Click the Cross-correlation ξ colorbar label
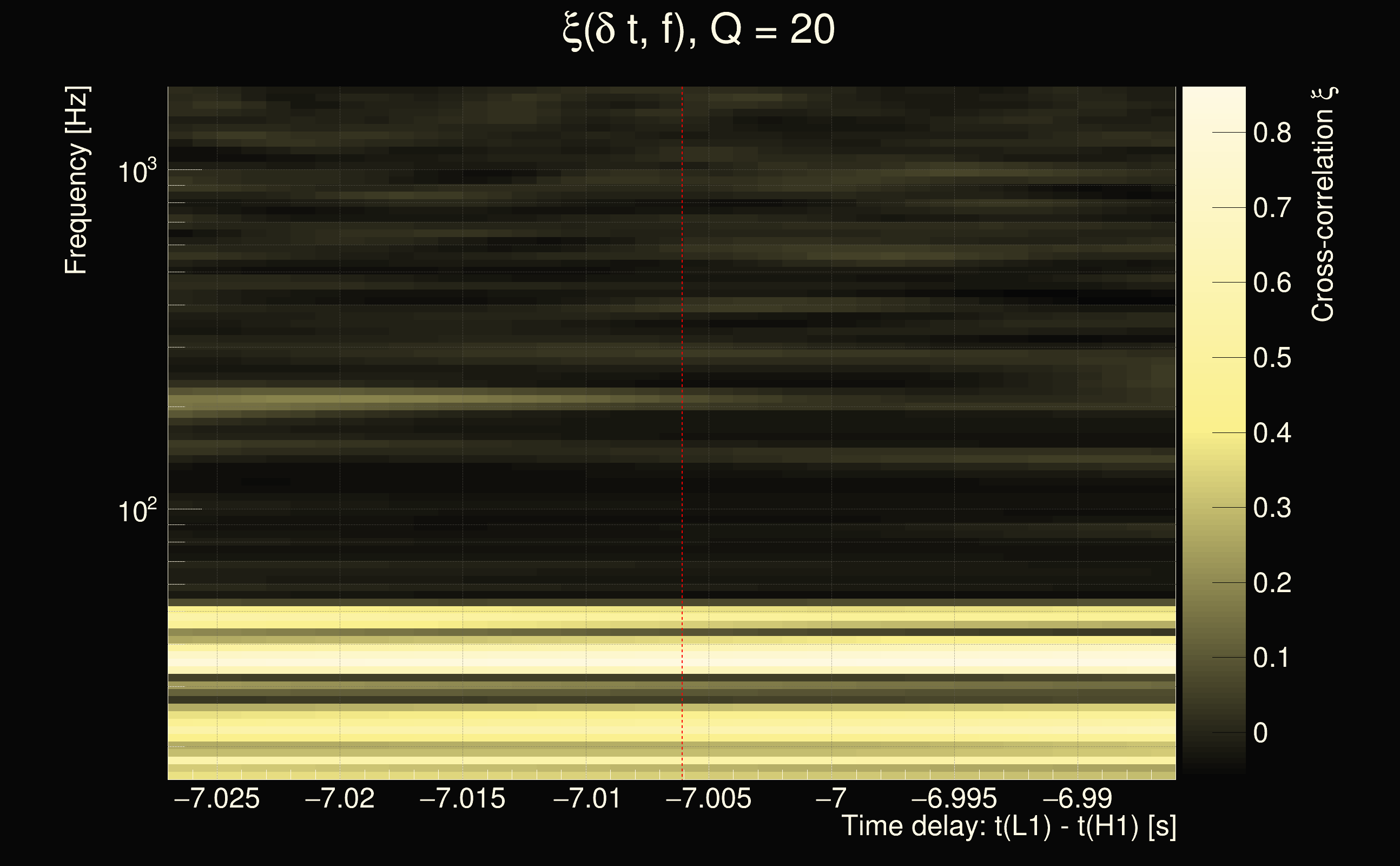 click(1323, 205)
